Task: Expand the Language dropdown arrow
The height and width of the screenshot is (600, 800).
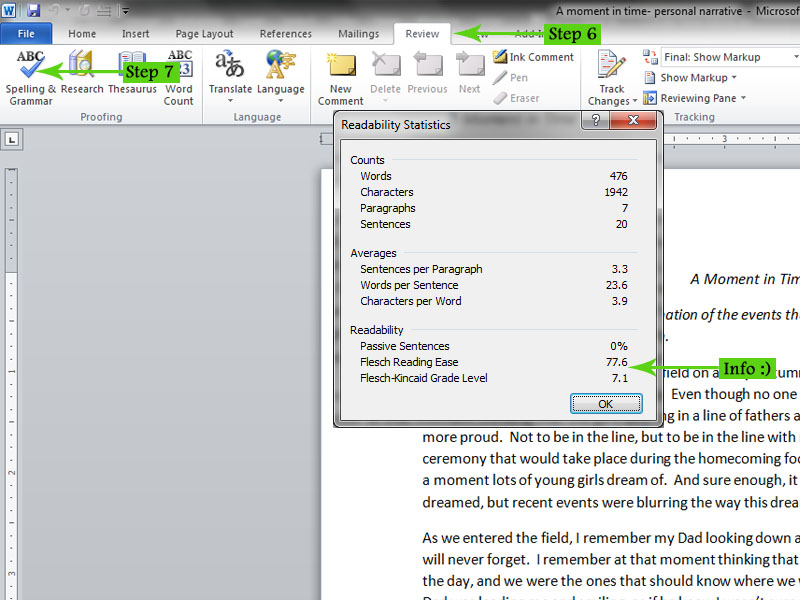Action: (x=281, y=101)
